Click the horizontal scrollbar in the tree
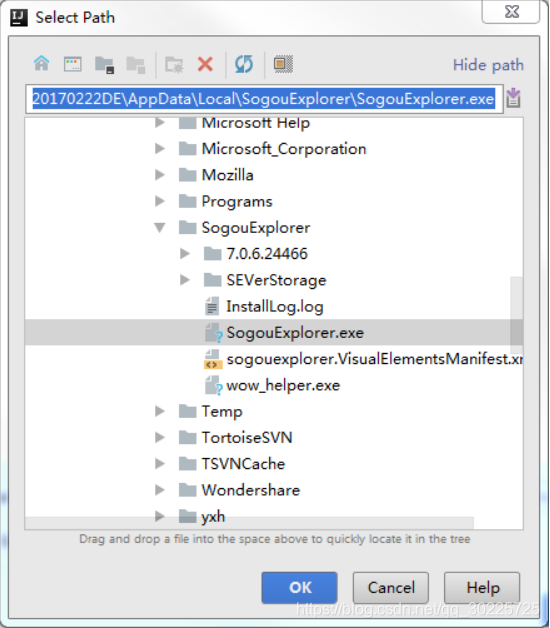Screen dimensions: 550x628 tap(249, 523)
